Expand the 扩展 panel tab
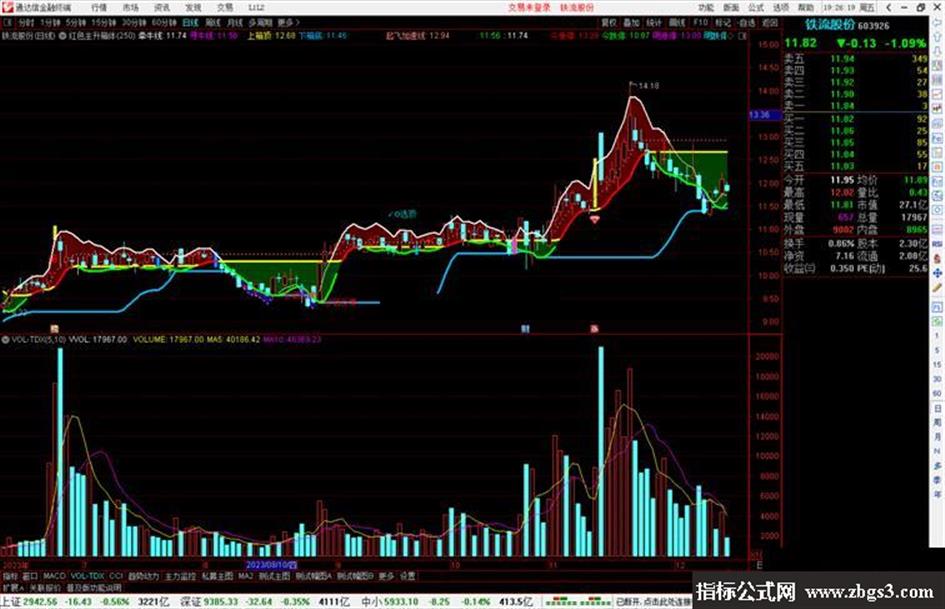The image size is (945, 609). pyautogui.click(x=13, y=587)
